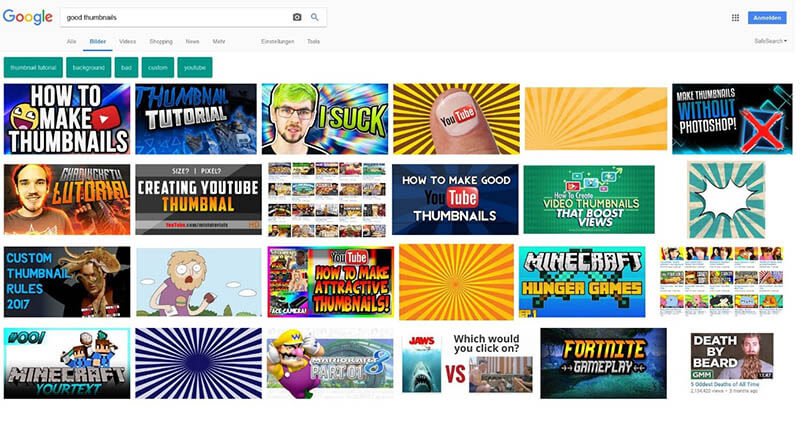Open the Einstellungen link

[277, 41]
